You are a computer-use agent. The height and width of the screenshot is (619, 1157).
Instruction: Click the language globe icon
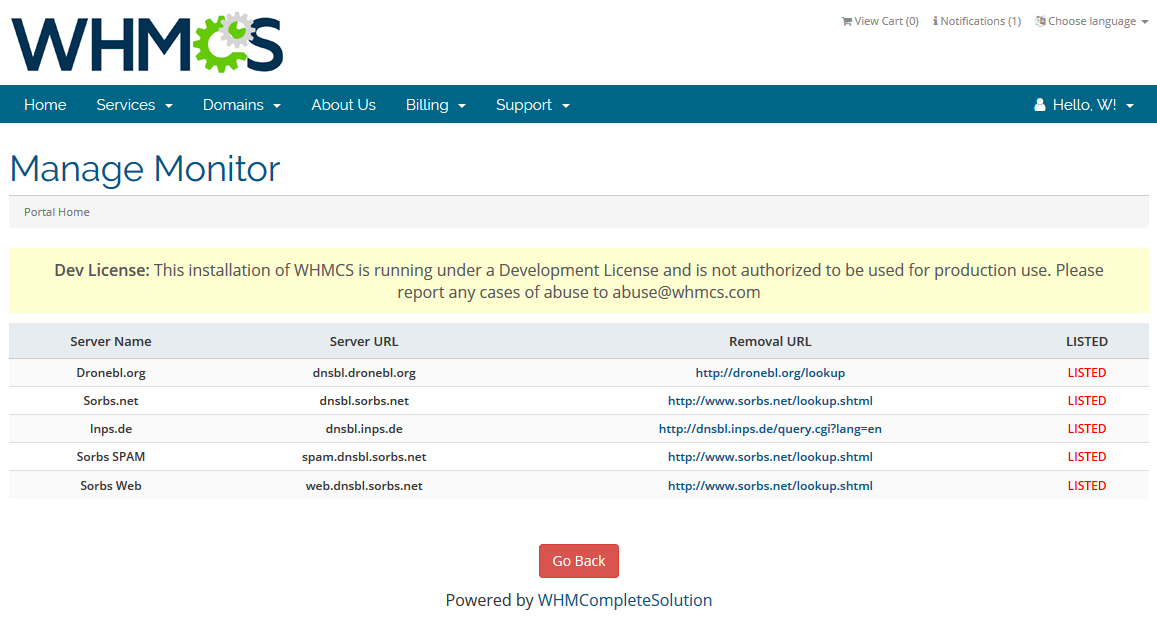(x=1040, y=21)
